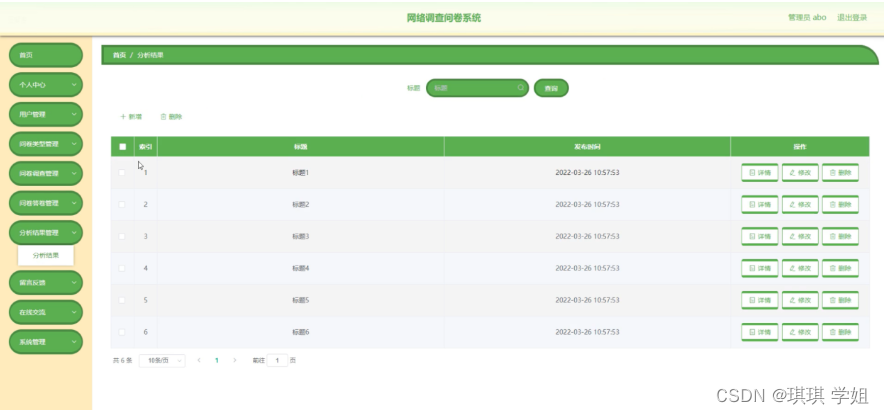This screenshot has height=414, width=884.
Task: Expand the 问卷调查管理 sidebar menu
Action: 46,174
